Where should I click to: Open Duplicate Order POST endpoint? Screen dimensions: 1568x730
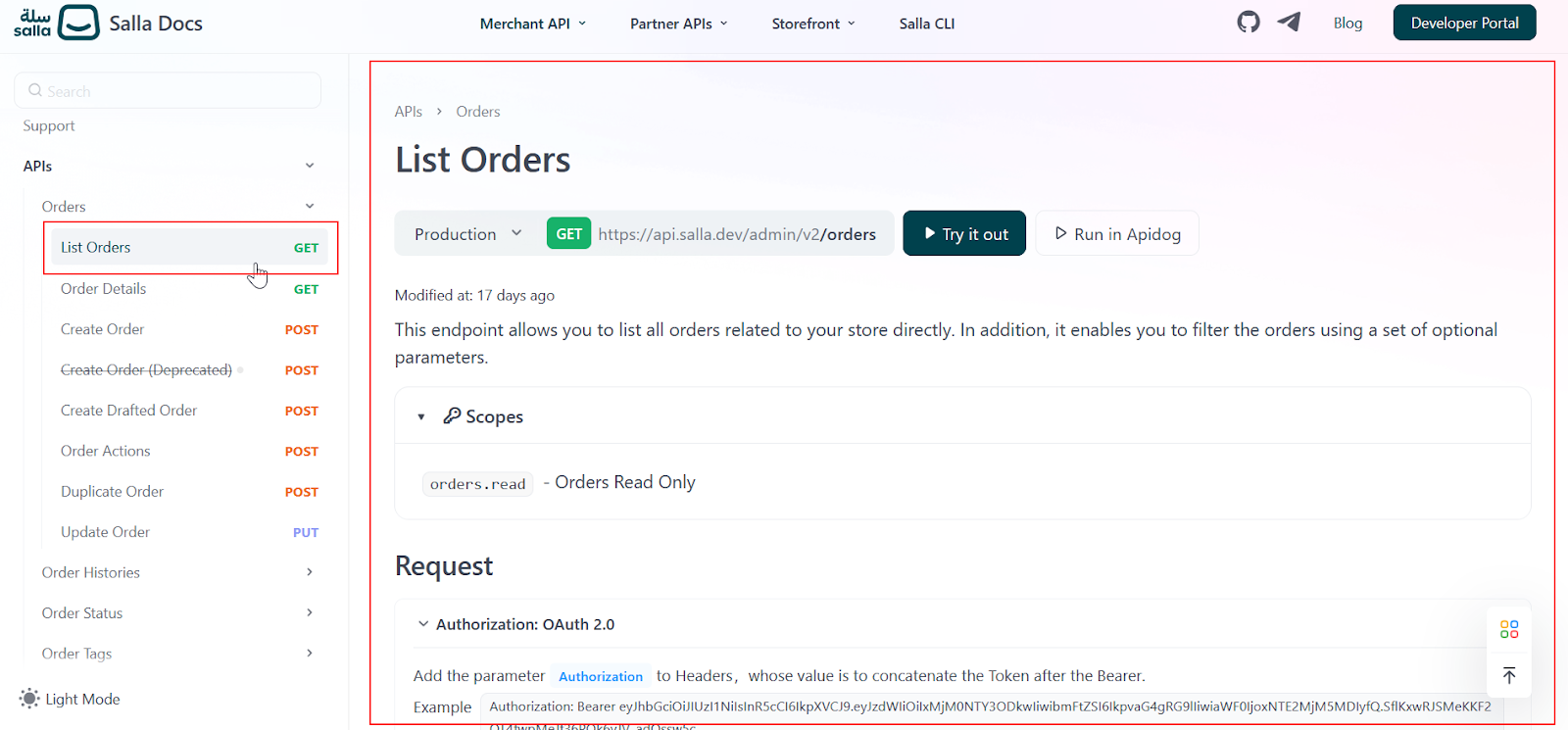(x=188, y=491)
